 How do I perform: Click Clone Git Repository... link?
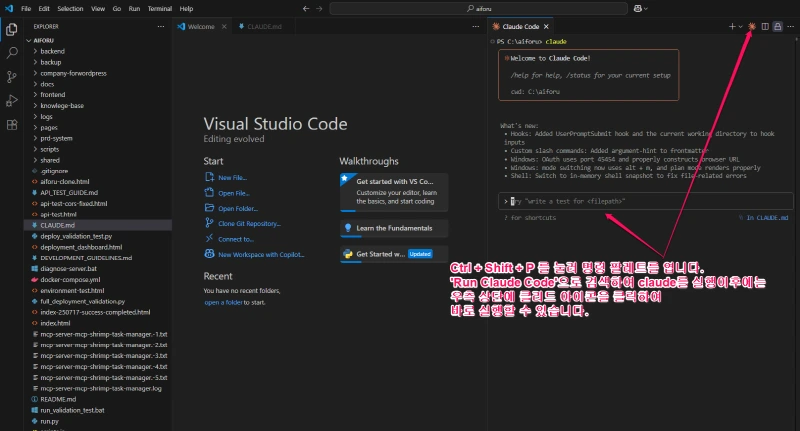pyautogui.click(x=249, y=223)
